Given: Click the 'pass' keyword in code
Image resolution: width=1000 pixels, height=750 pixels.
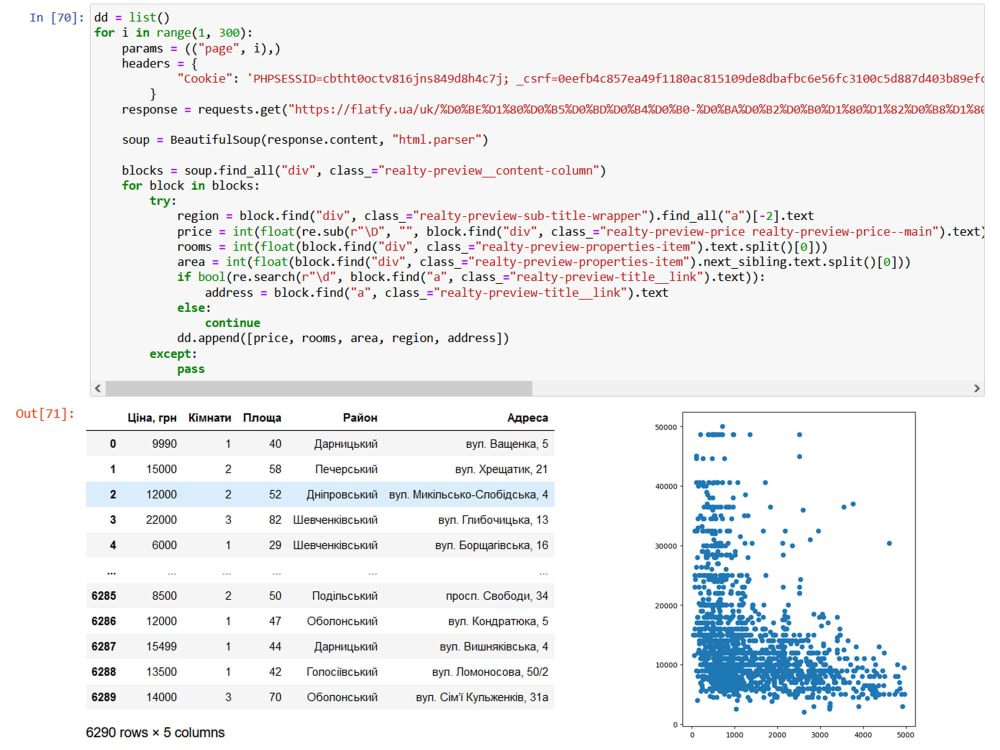Looking at the screenshot, I should coord(191,369).
